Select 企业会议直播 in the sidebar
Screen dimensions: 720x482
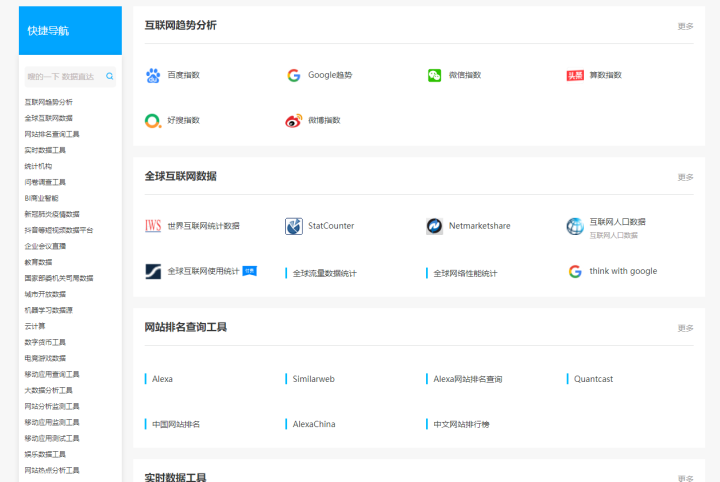point(45,246)
